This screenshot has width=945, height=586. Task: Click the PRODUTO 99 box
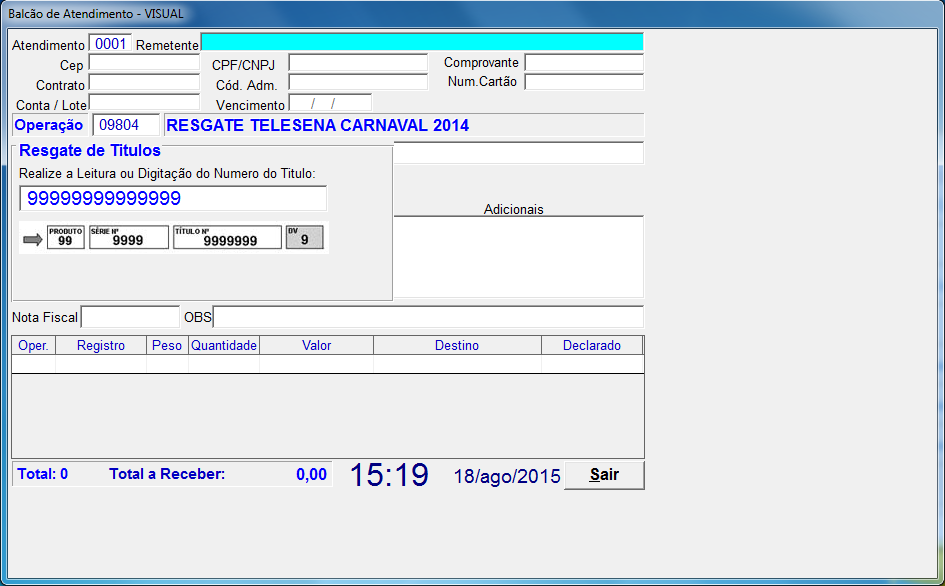click(x=66, y=238)
